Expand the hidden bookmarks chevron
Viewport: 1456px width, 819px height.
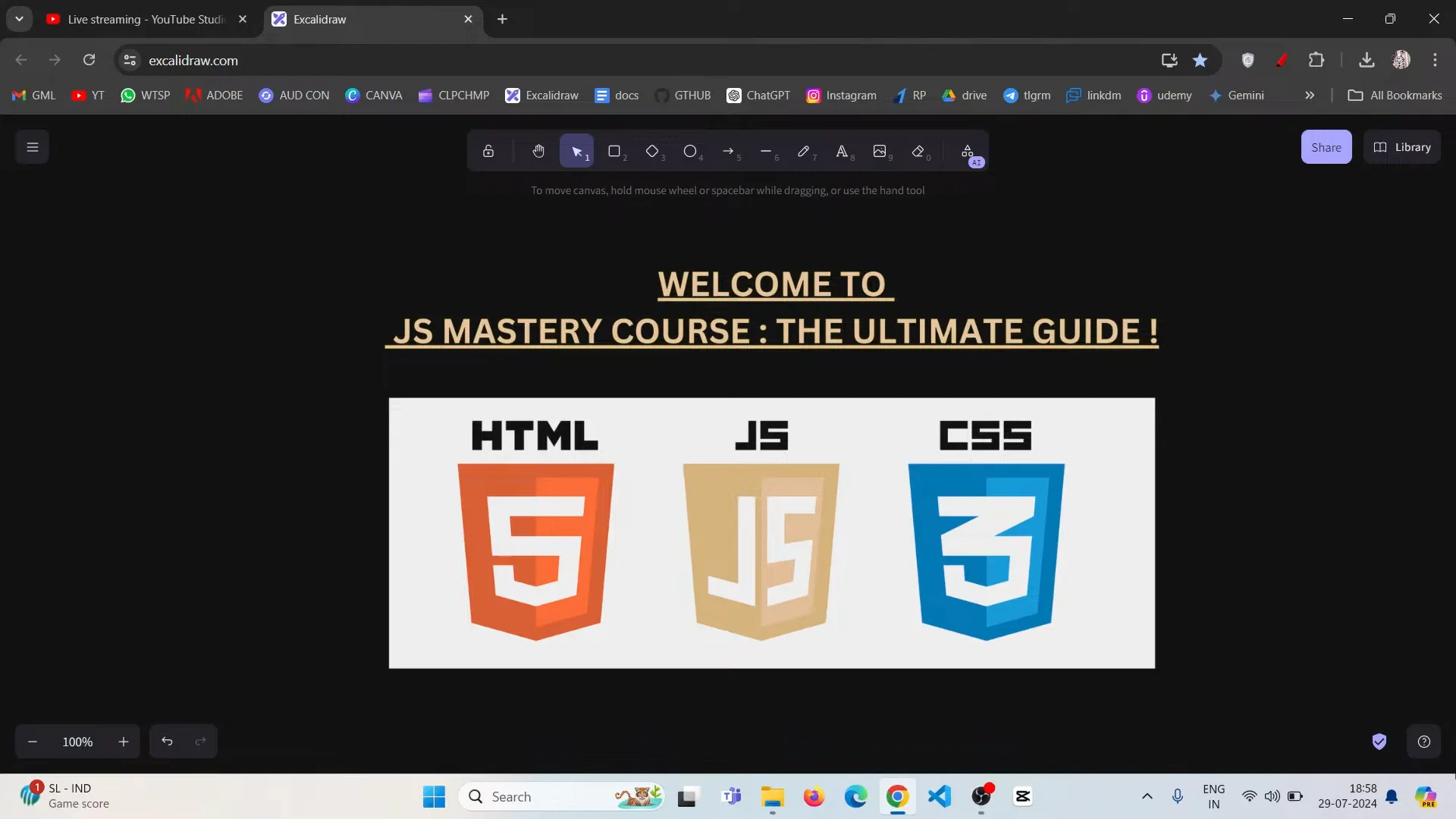coord(1309,96)
